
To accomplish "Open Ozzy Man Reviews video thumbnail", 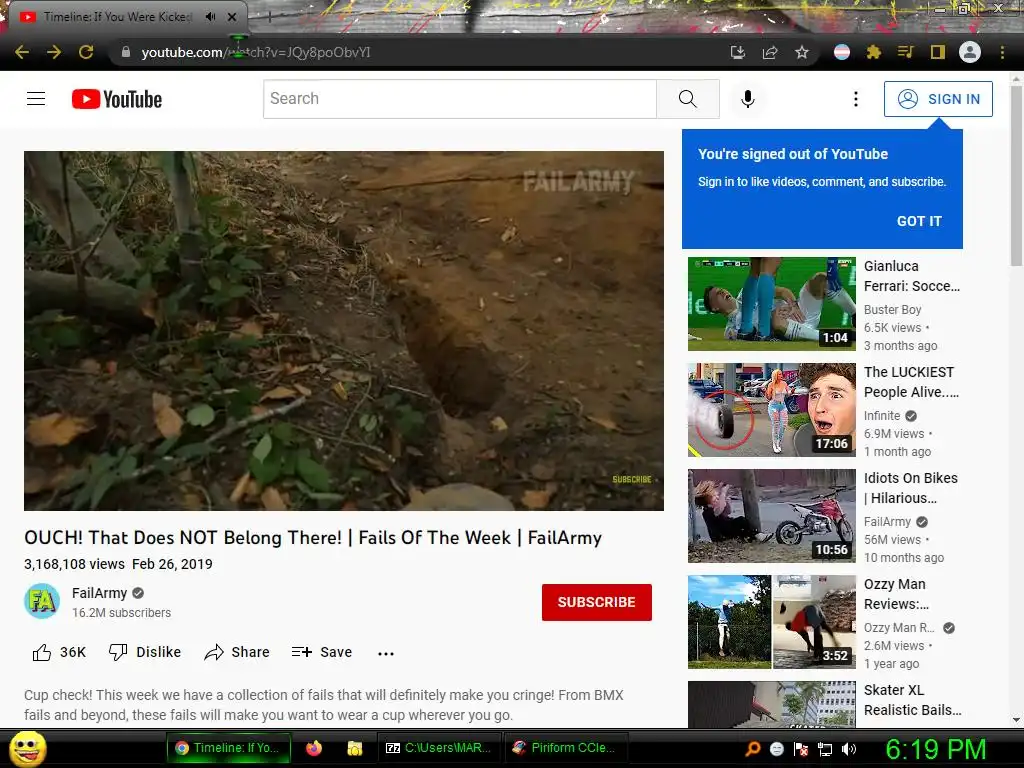I will coord(772,622).
